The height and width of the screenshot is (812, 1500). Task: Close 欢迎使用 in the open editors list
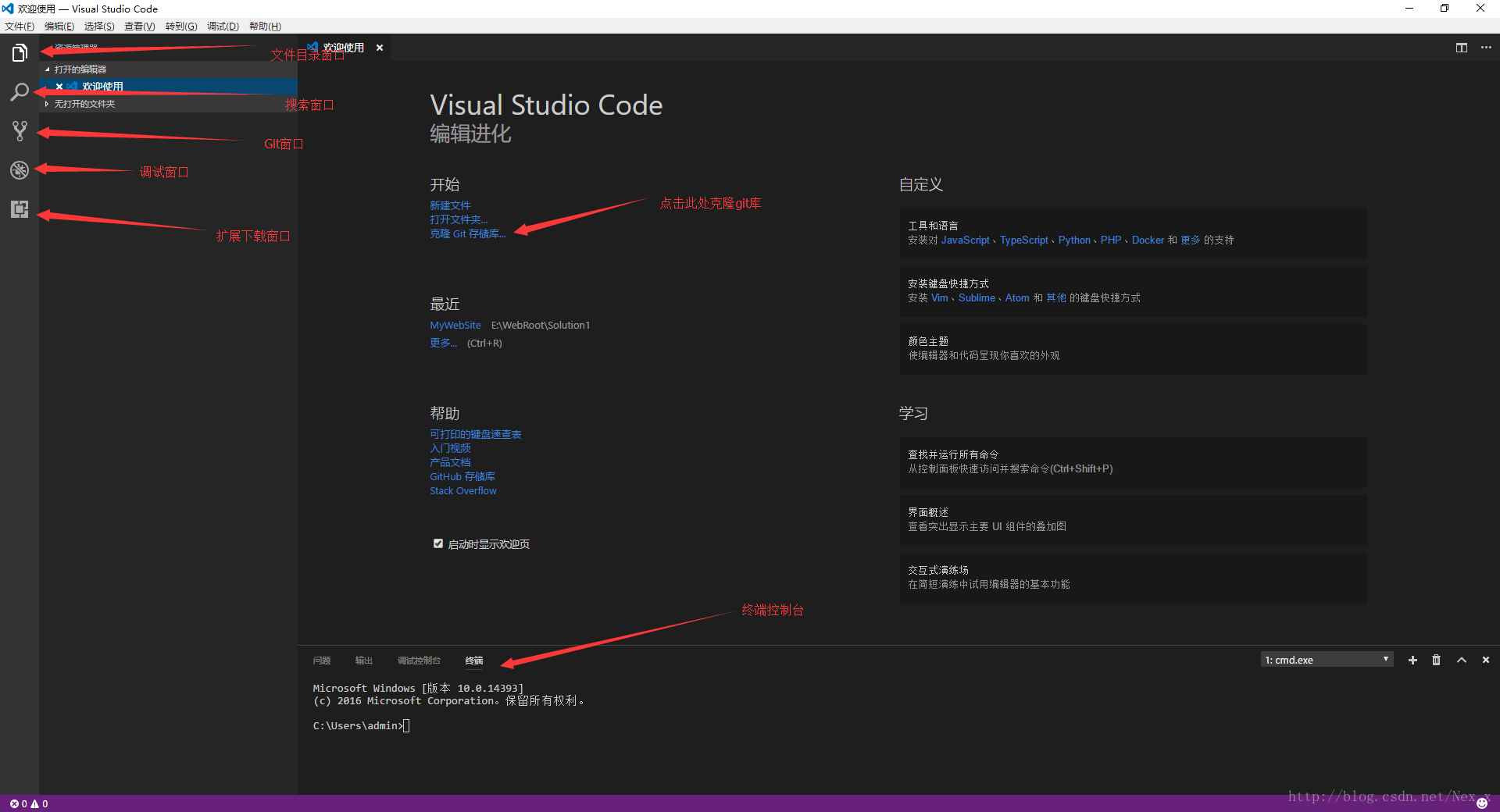tap(59, 87)
